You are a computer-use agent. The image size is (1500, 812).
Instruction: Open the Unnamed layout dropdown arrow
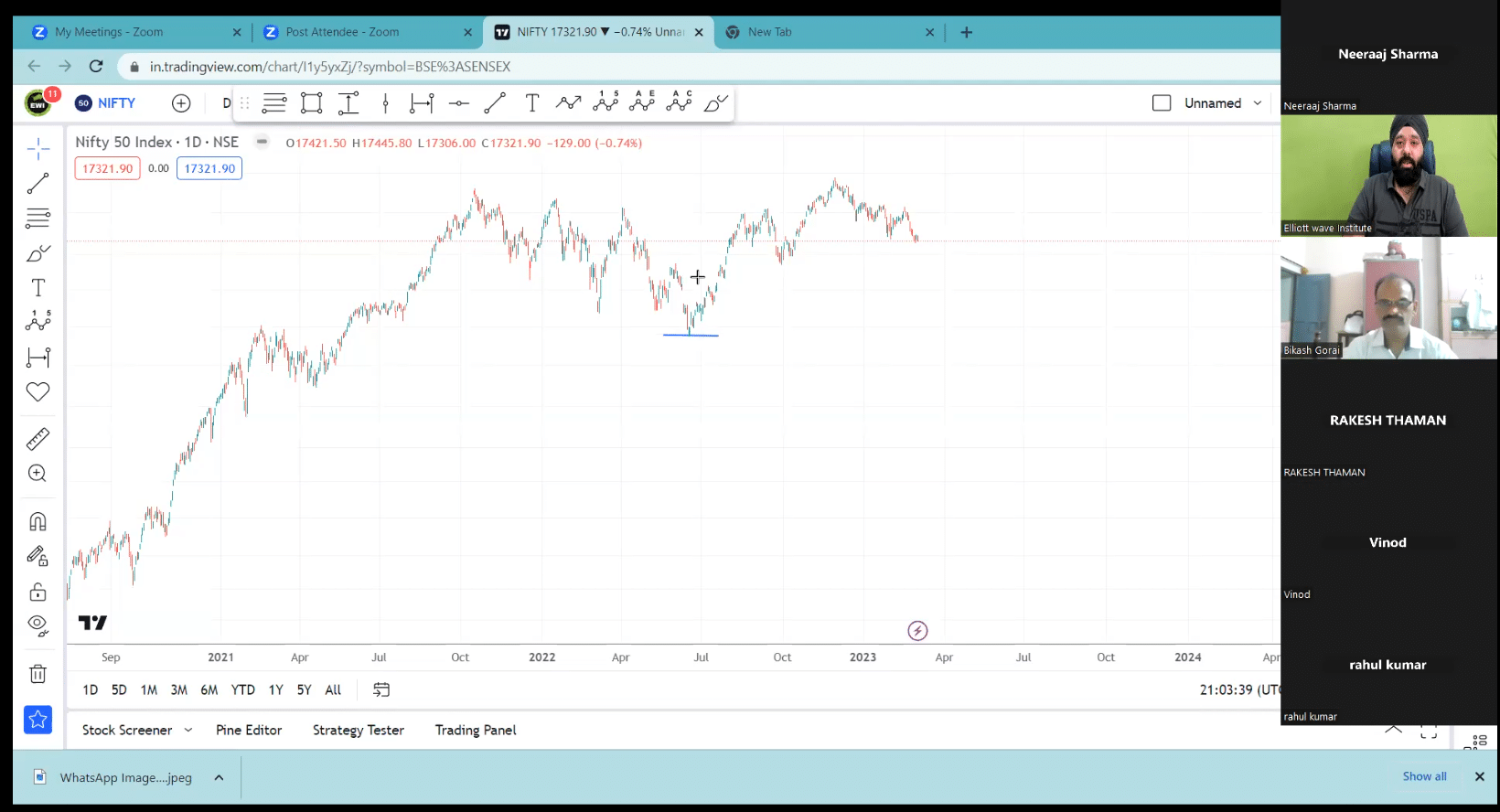[x=1258, y=103]
